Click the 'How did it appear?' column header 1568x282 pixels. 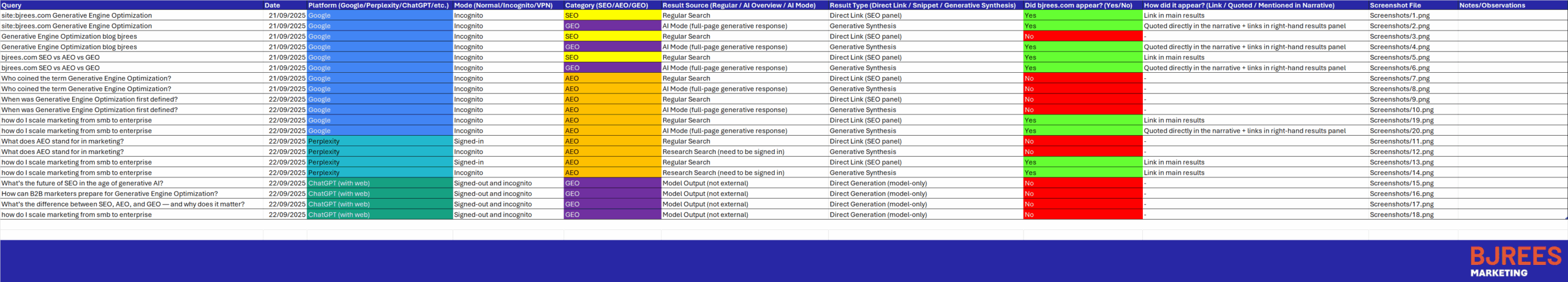[1254, 5]
